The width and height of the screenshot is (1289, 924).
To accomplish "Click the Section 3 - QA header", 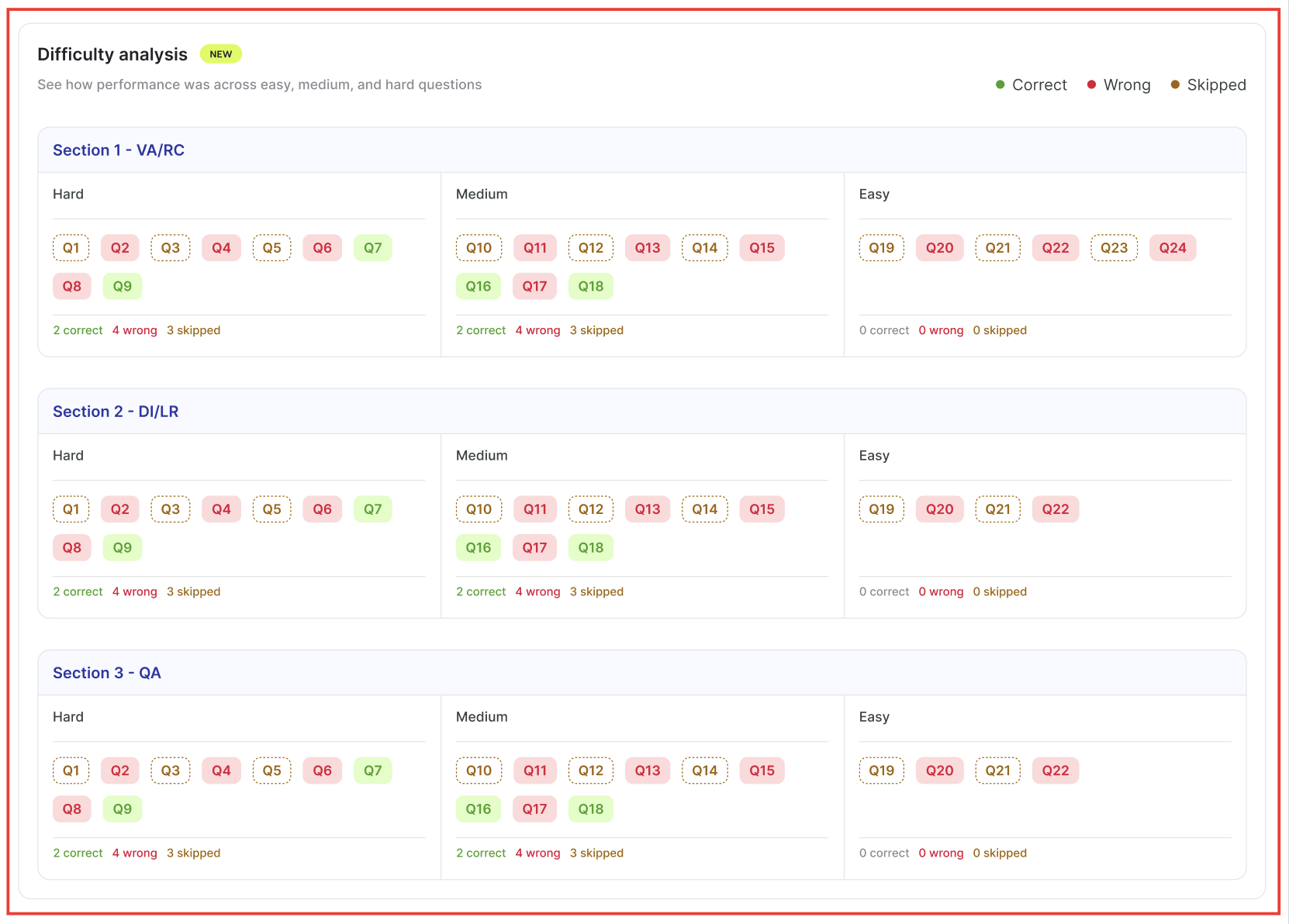I will (x=107, y=673).
